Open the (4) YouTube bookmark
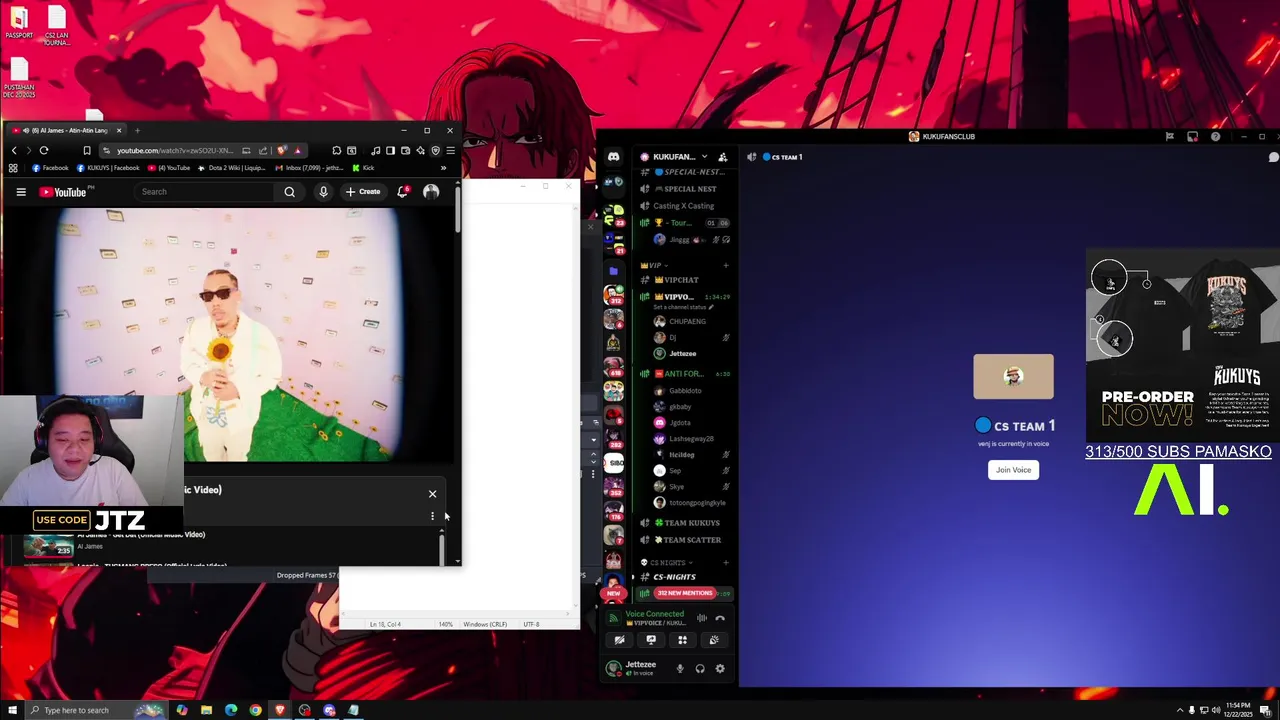The height and width of the screenshot is (720, 1280). tap(169, 168)
